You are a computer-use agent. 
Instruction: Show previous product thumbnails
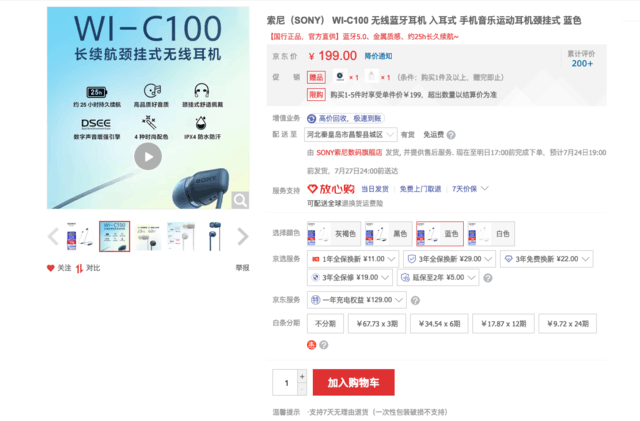tap(53, 236)
